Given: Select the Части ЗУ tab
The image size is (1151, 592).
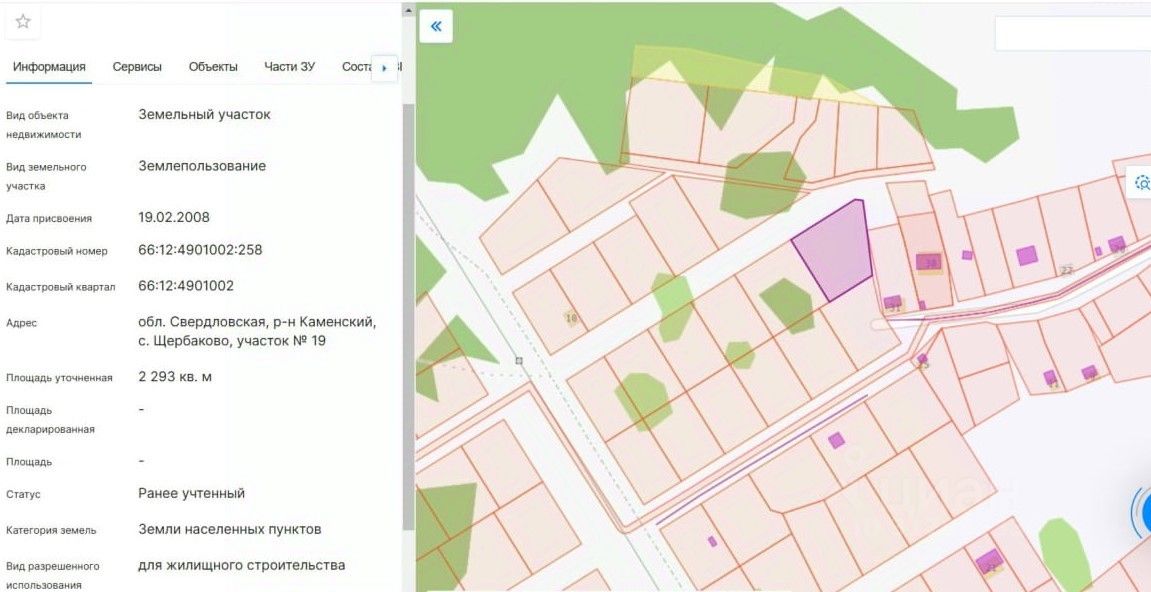Looking at the screenshot, I should click(x=289, y=67).
